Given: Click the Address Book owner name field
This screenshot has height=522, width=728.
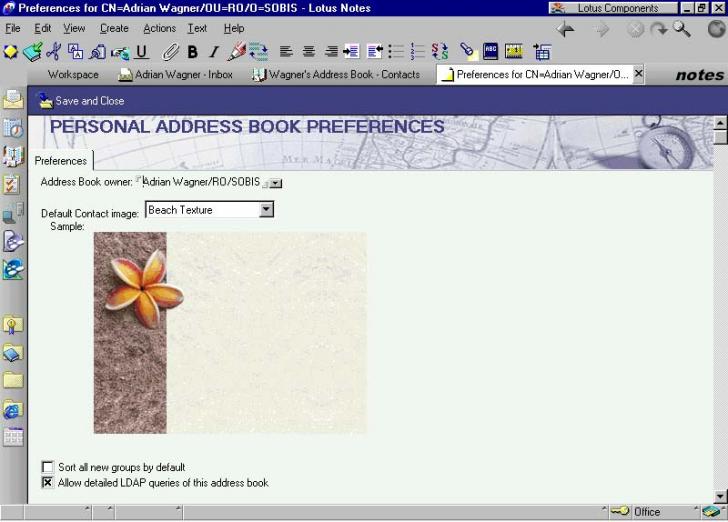Looking at the screenshot, I should point(201,182).
